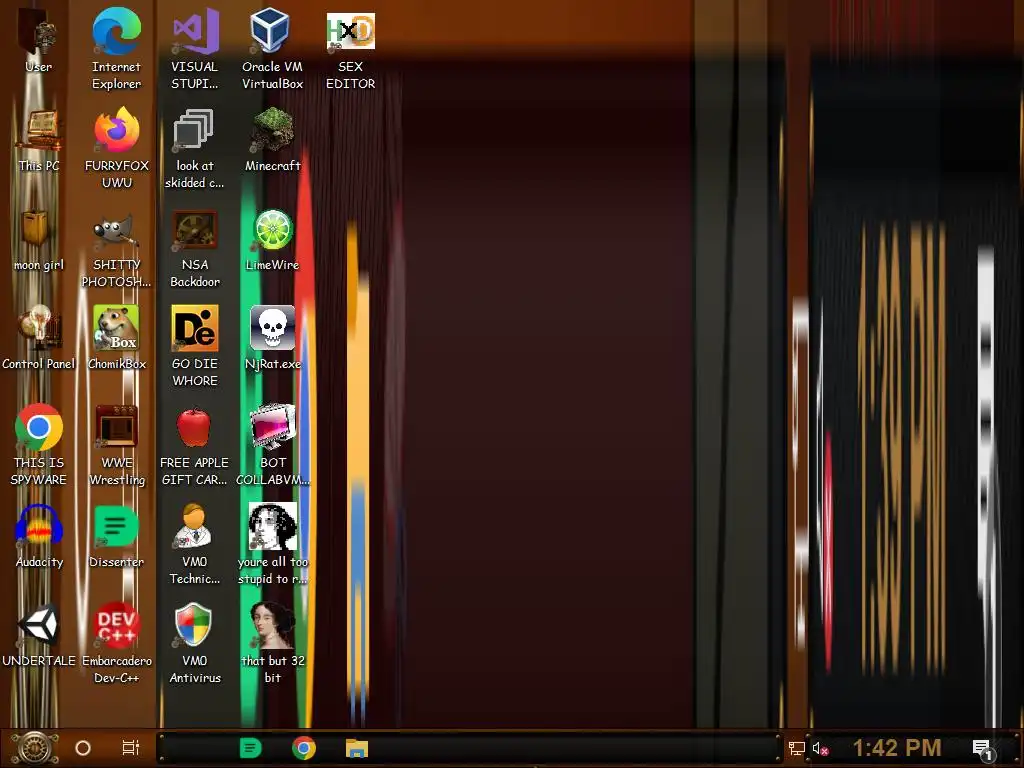Launch the Minecraft desktop icon
The width and height of the screenshot is (1024, 768).
272,141
